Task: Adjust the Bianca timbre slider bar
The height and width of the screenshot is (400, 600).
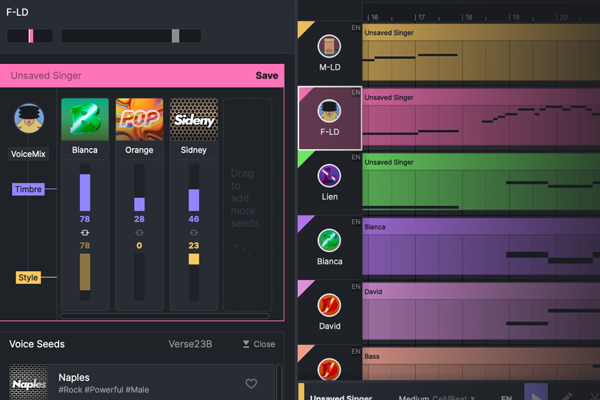Action: [x=85, y=191]
